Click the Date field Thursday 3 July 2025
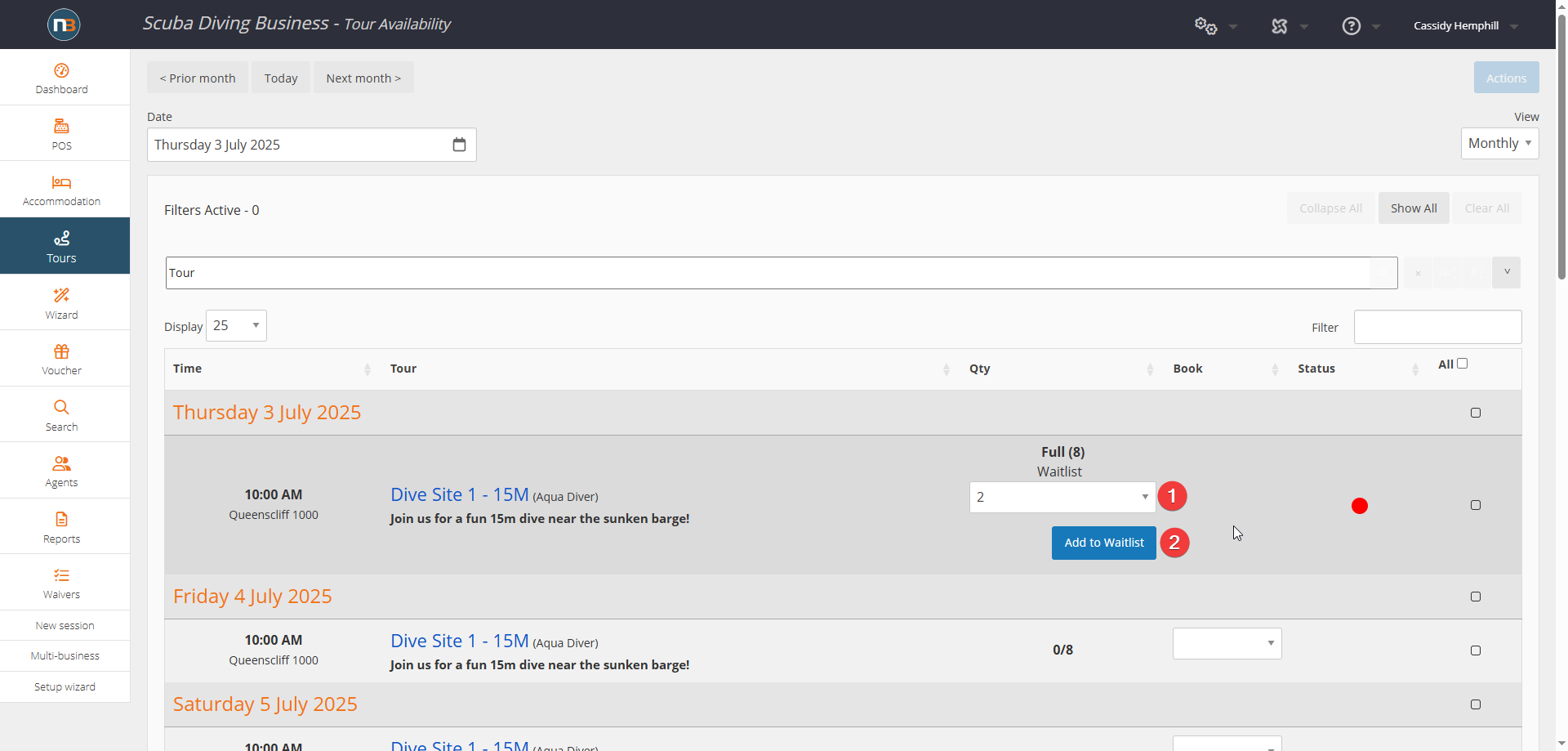Screen dimensions: 1568x751 [312, 145]
